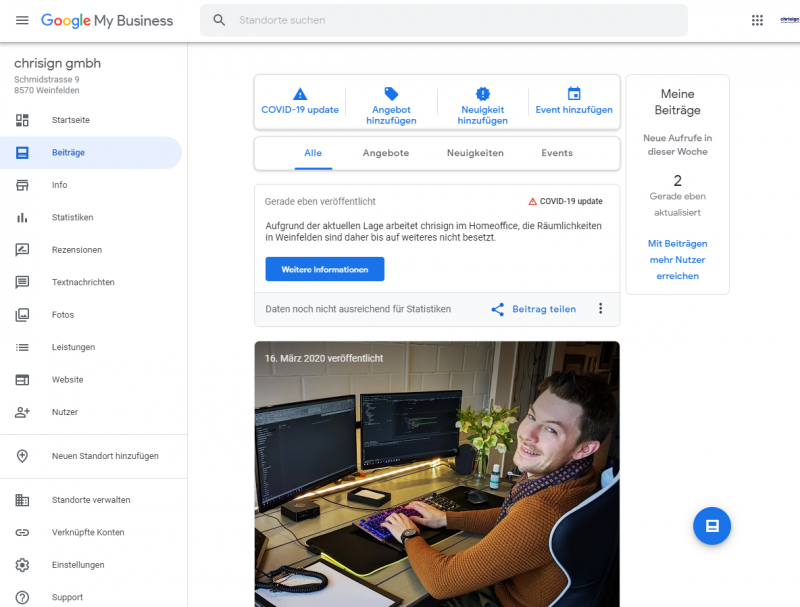Click the Einstellungen gear icon
The image size is (800, 607).
(22, 565)
